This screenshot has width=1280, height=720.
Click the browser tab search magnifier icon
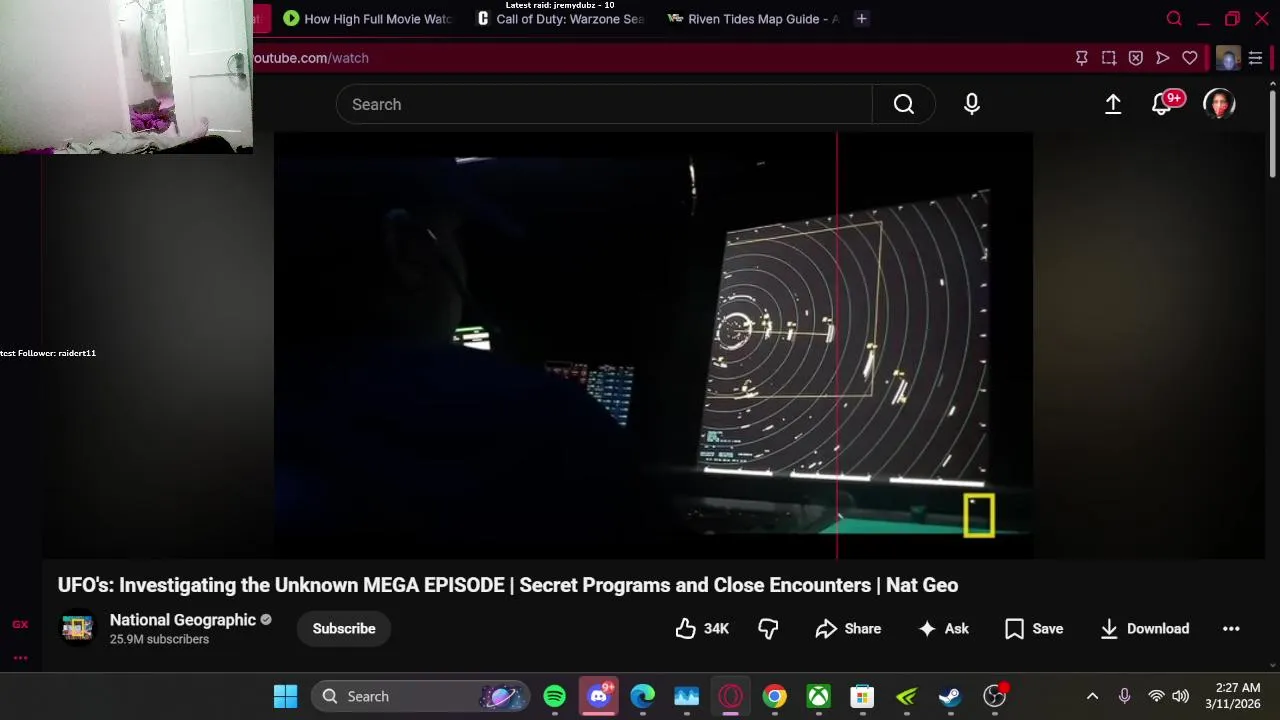point(1175,19)
